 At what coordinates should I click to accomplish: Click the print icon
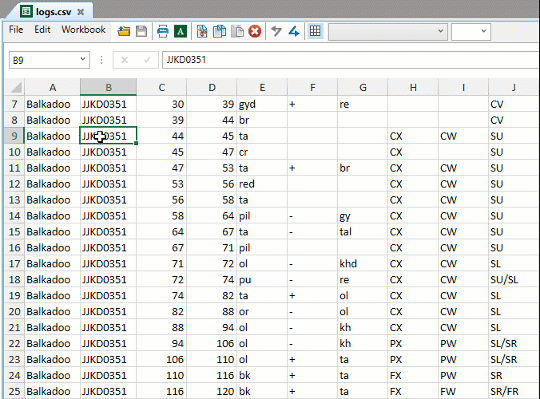[x=163, y=31]
